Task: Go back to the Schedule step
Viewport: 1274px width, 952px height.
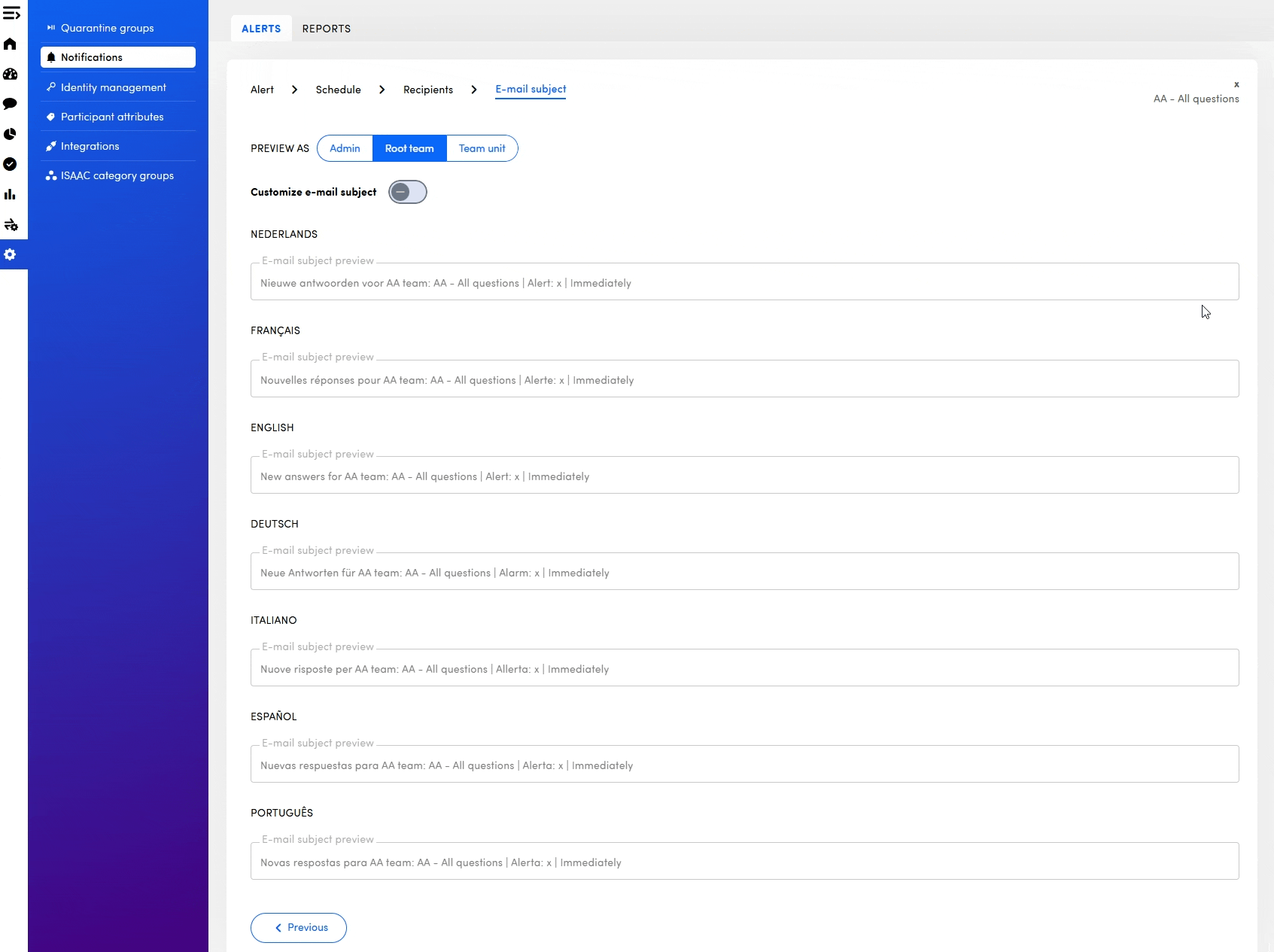Action: 338,90
